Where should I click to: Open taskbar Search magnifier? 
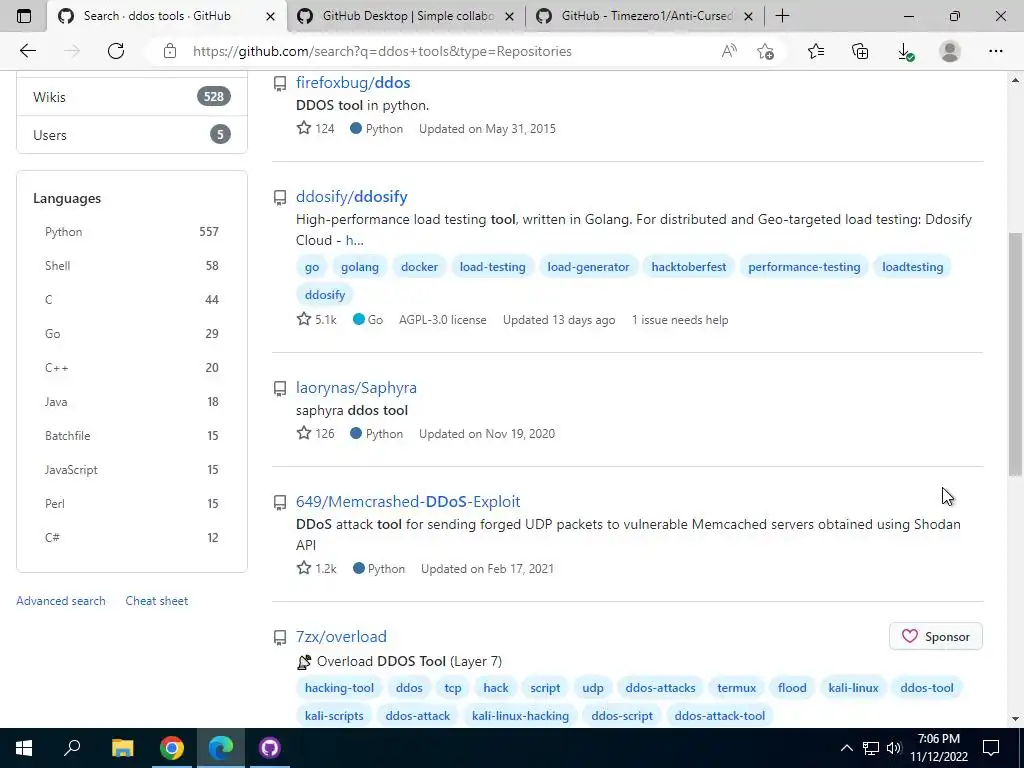coord(72,748)
